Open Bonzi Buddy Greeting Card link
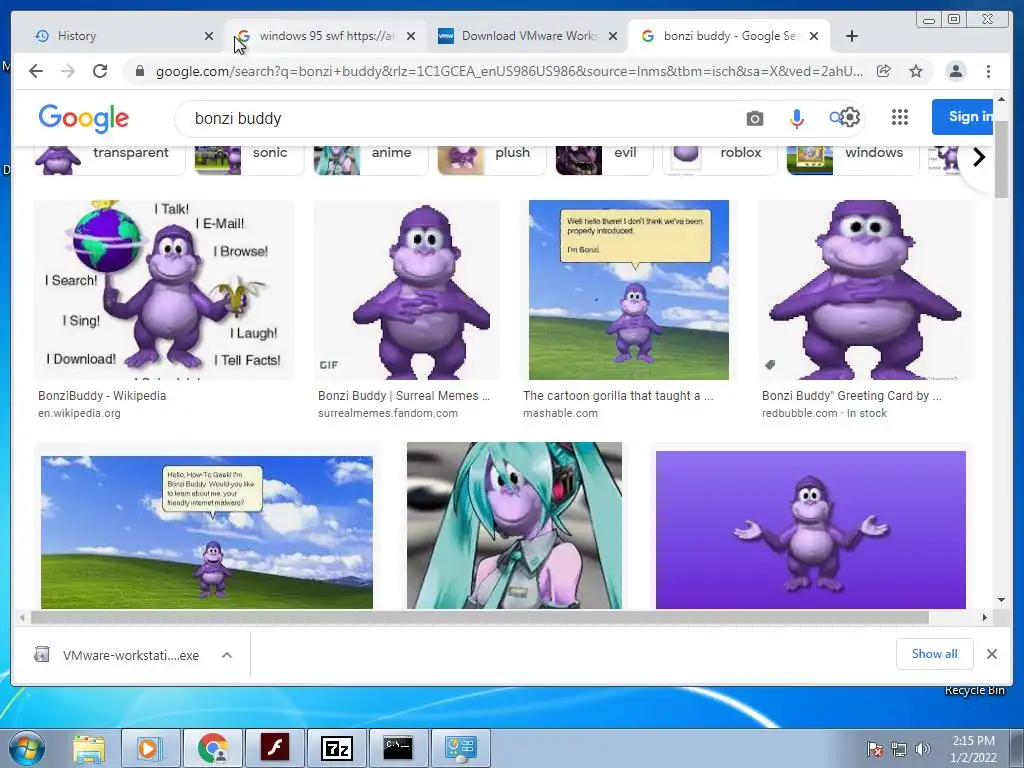The width and height of the screenshot is (1024, 768). click(x=852, y=396)
